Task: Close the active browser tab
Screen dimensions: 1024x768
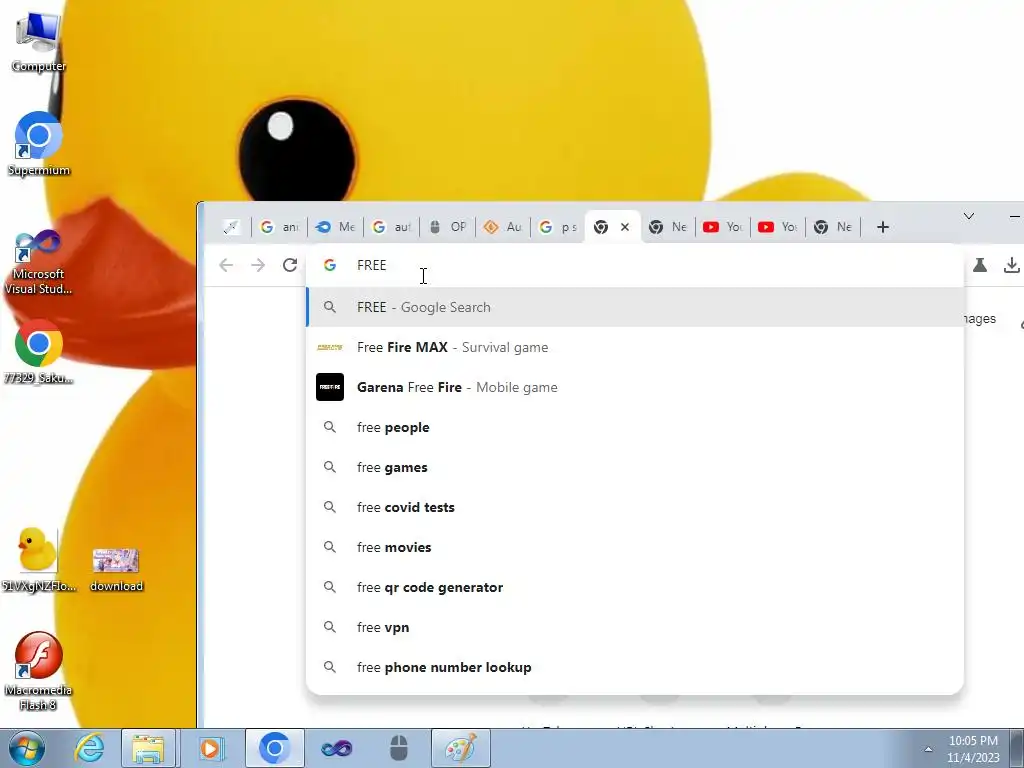Action: pyautogui.click(x=625, y=227)
